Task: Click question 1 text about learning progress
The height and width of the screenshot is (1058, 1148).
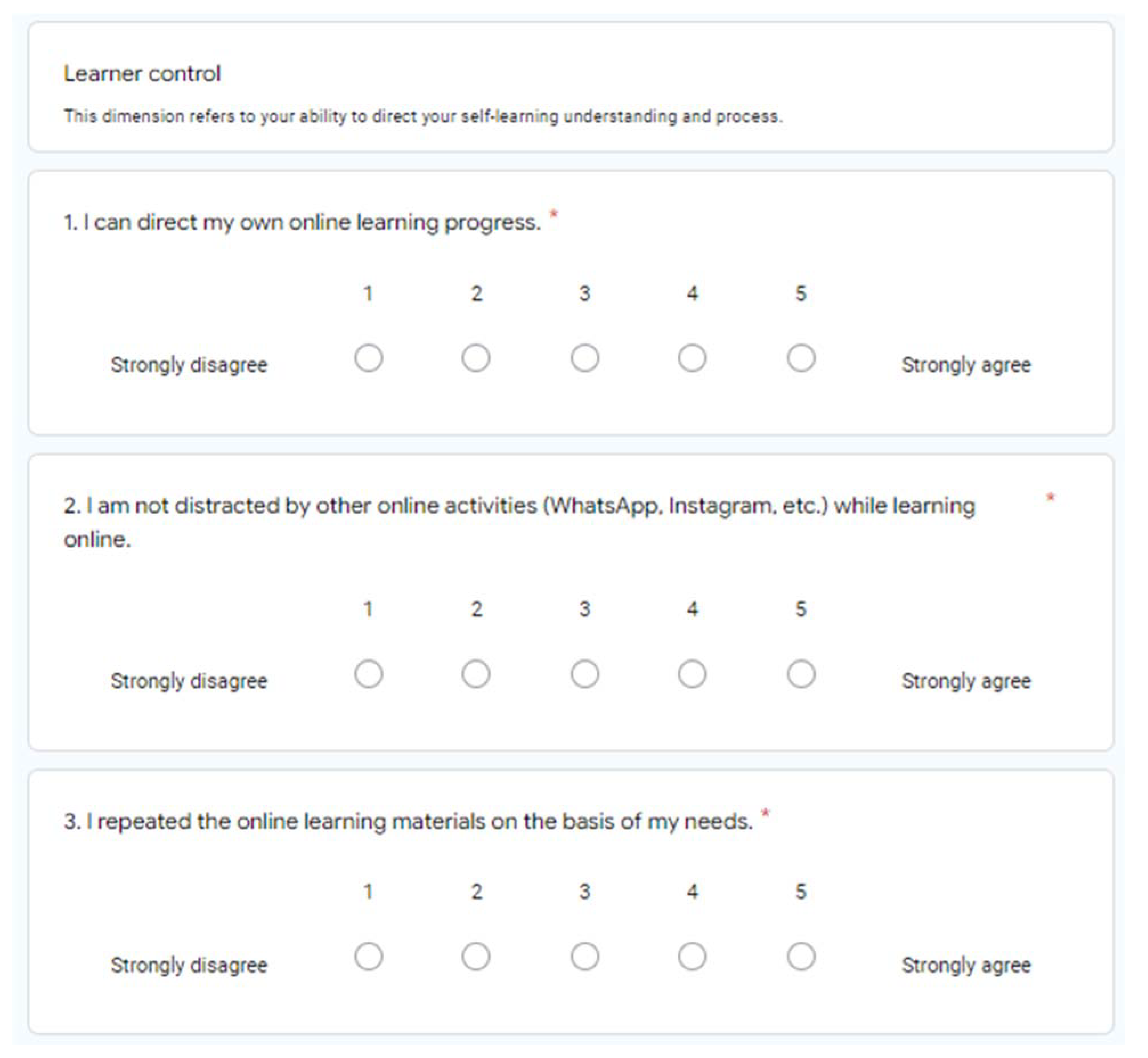Action: coord(302,222)
